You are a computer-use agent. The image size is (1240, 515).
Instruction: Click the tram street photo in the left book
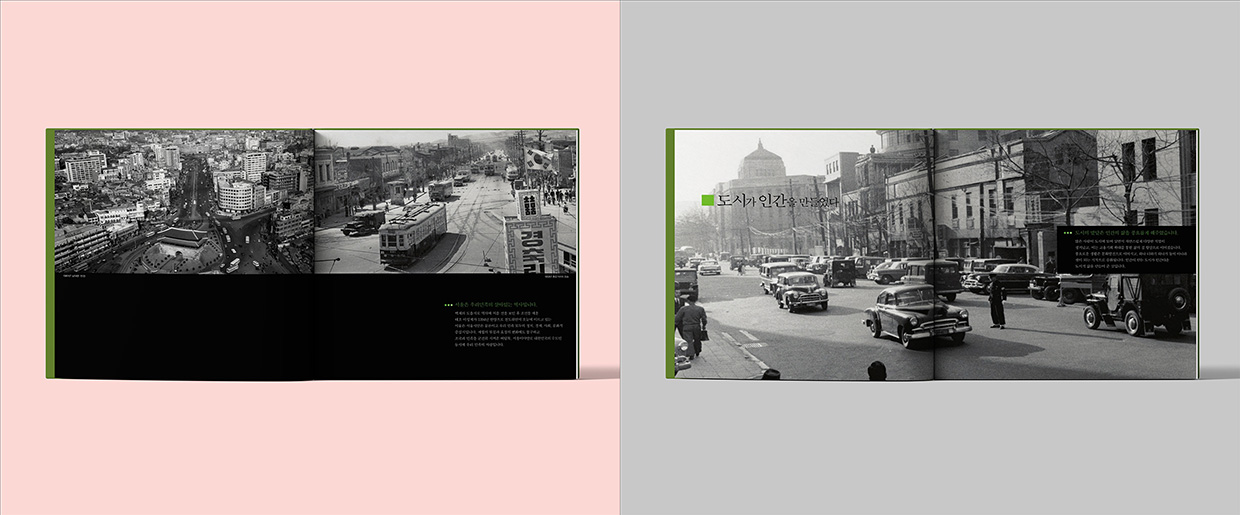click(x=446, y=201)
